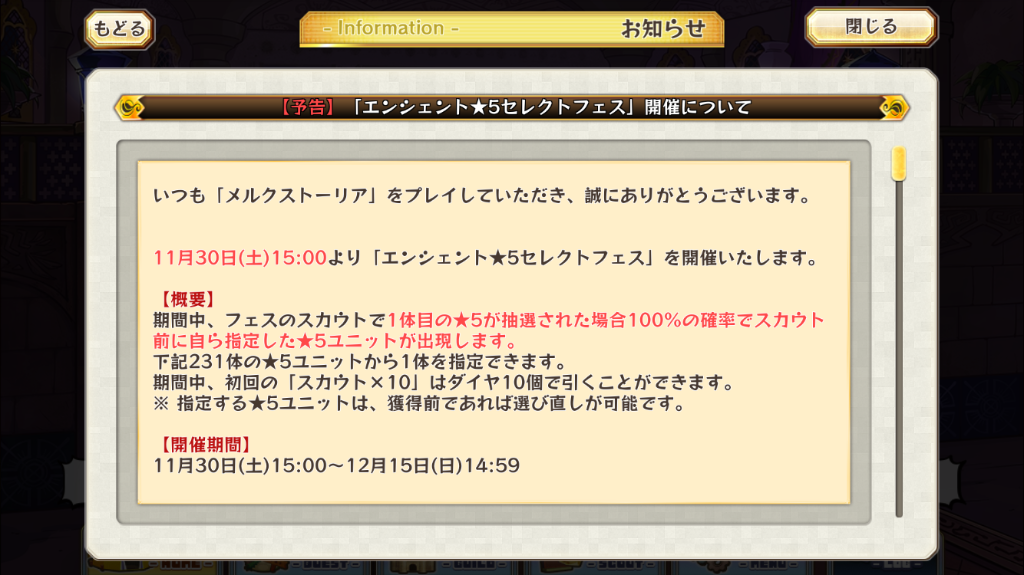Open the dimmed HOME tab at bottom

tap(180, 565)
